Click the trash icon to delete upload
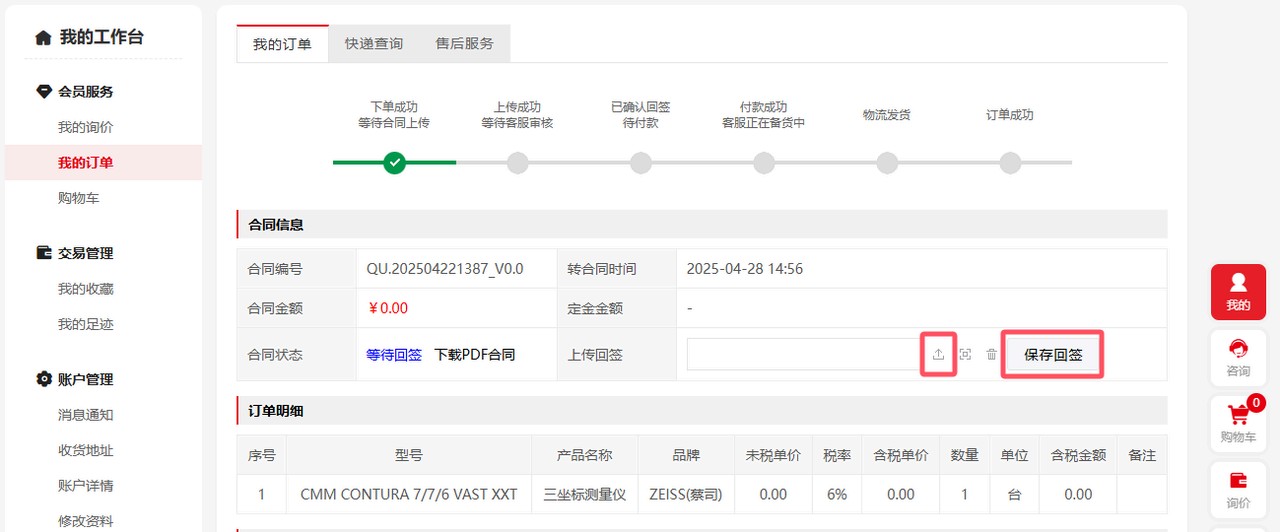1280x532 pixels. 991,354
